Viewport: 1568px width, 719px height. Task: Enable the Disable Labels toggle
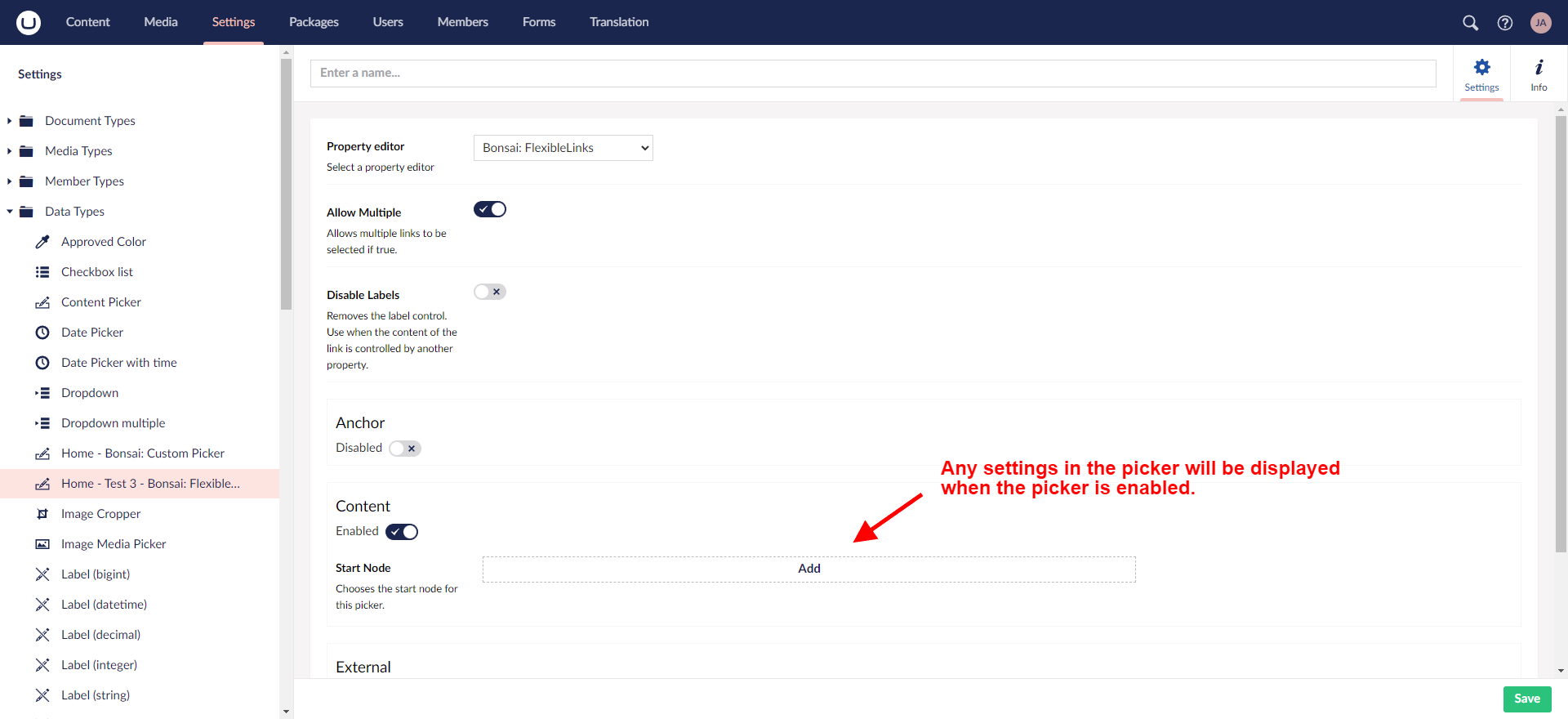click(490, 293)
